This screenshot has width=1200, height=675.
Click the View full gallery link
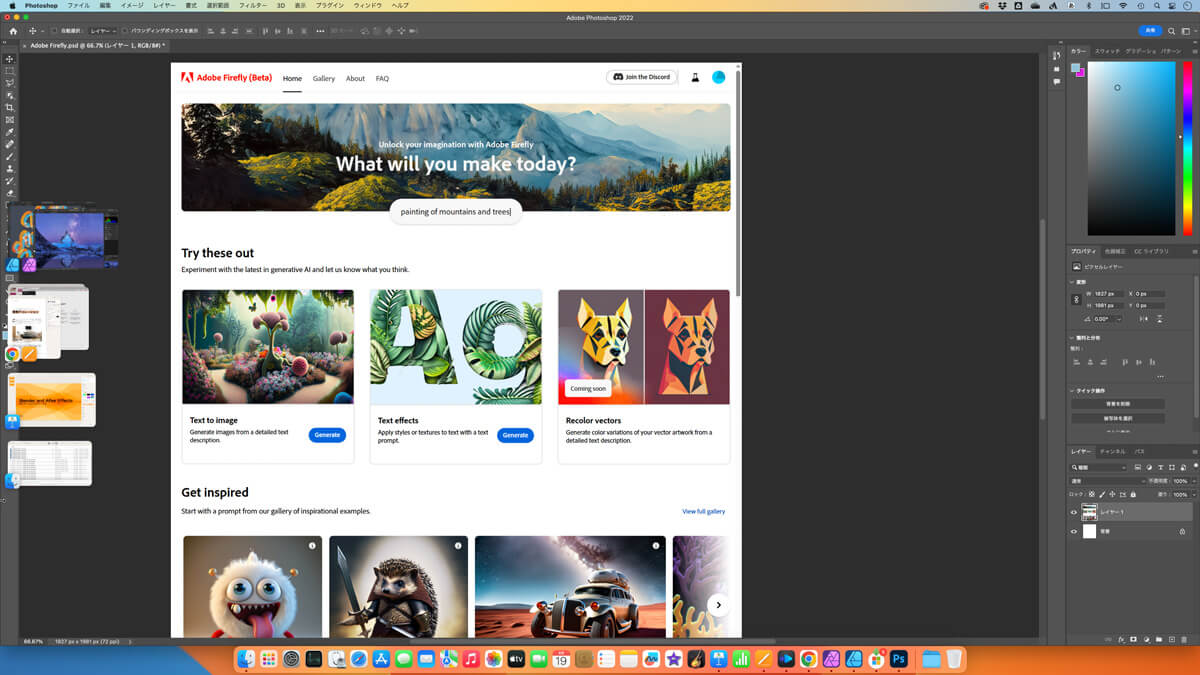704,511
